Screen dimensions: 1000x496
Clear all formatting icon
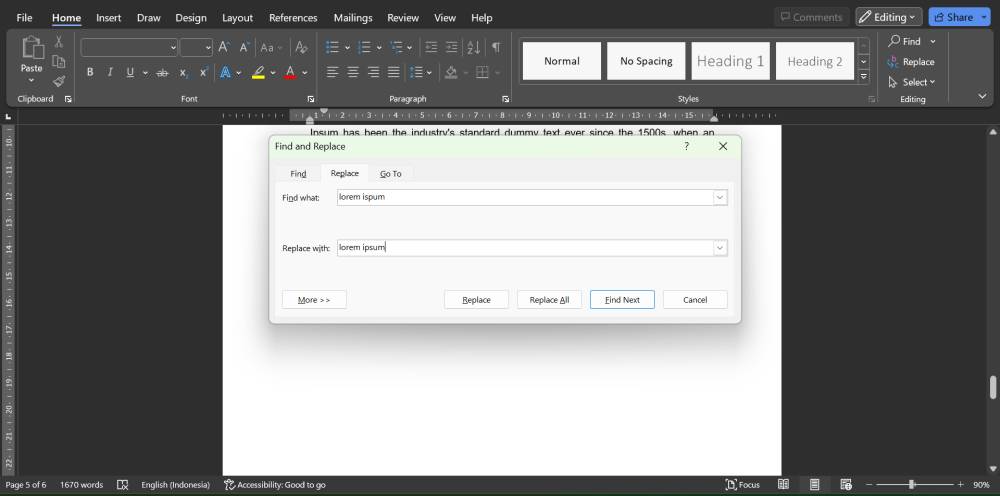tap(302, 47)
